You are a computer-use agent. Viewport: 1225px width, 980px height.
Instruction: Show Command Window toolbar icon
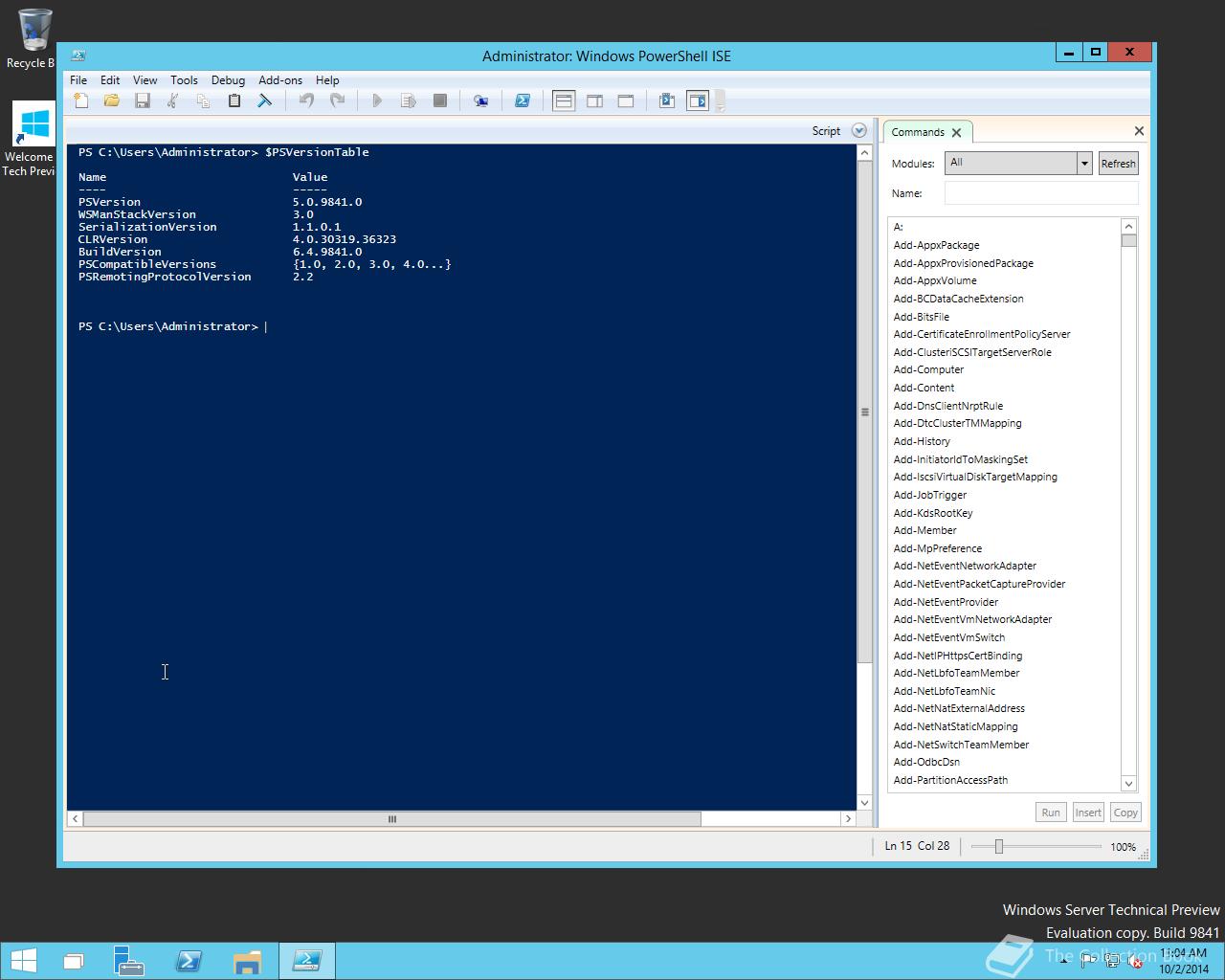[x=667, y=100]
